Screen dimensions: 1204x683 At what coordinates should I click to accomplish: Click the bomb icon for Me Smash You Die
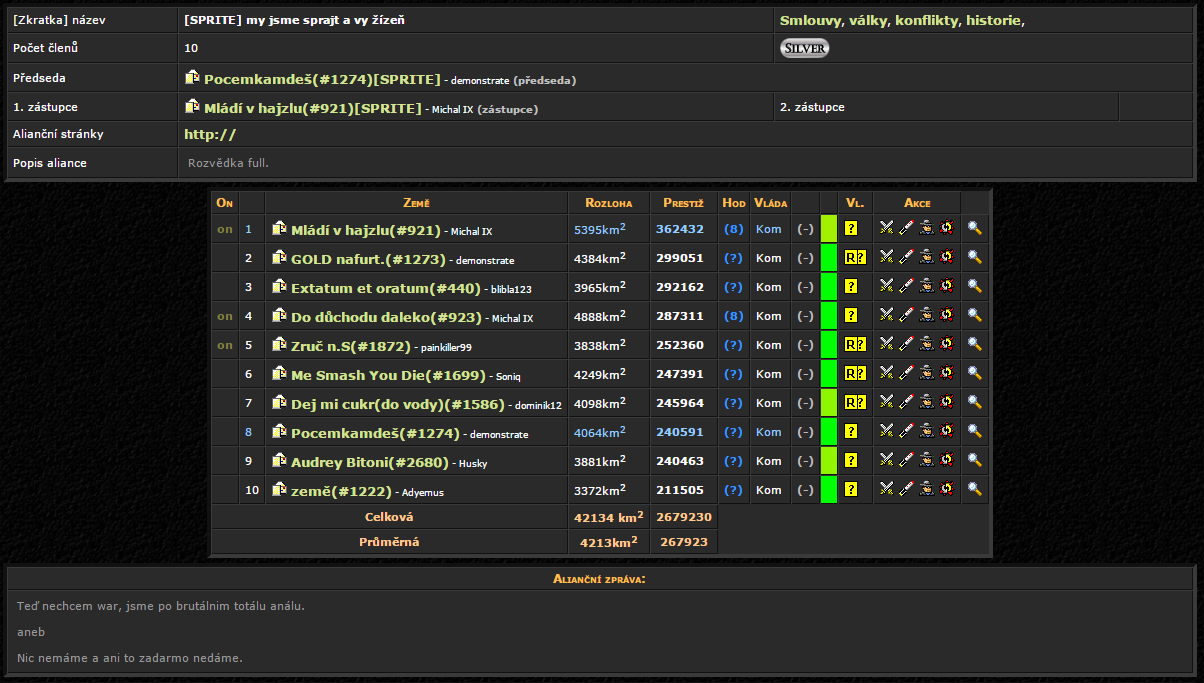[946, 373]
